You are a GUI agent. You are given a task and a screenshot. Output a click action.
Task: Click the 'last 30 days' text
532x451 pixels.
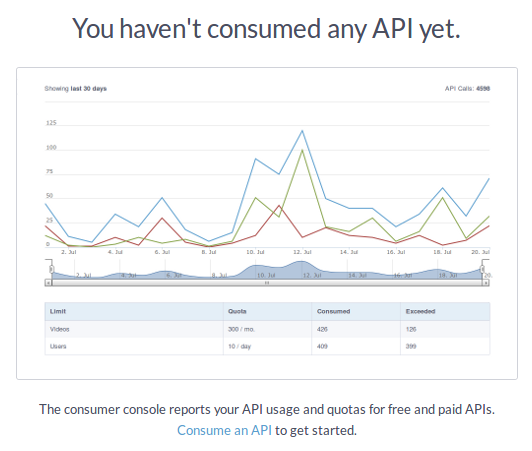[89, 89]
